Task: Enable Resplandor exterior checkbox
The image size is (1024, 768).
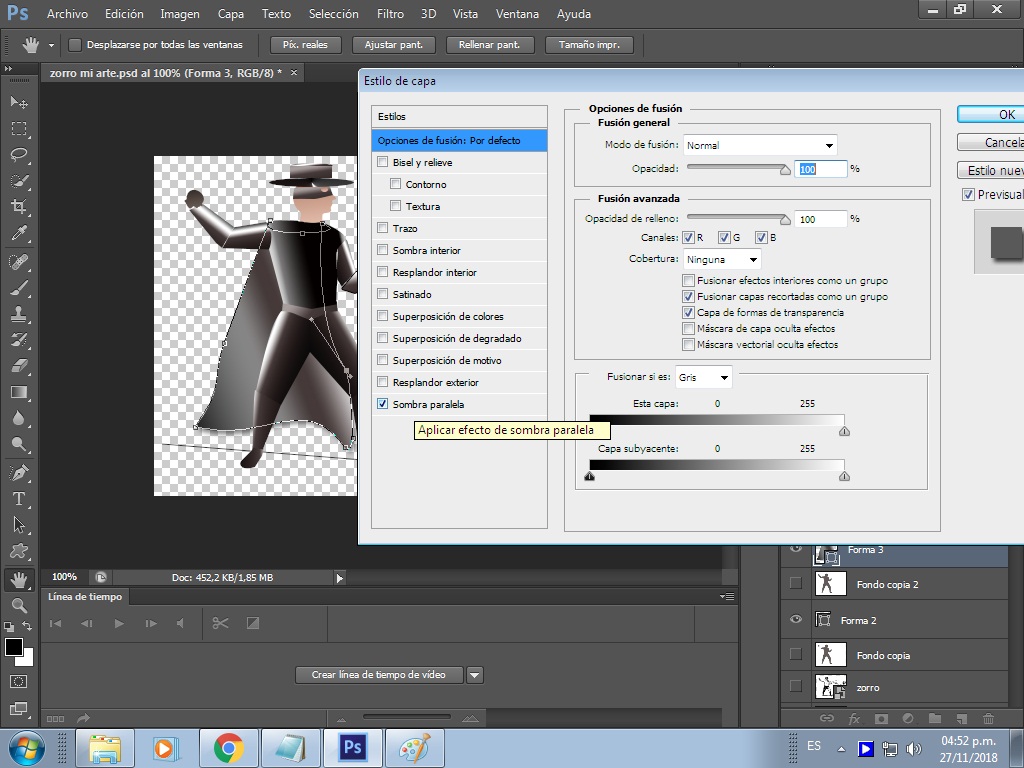Action: click(383, 381)
